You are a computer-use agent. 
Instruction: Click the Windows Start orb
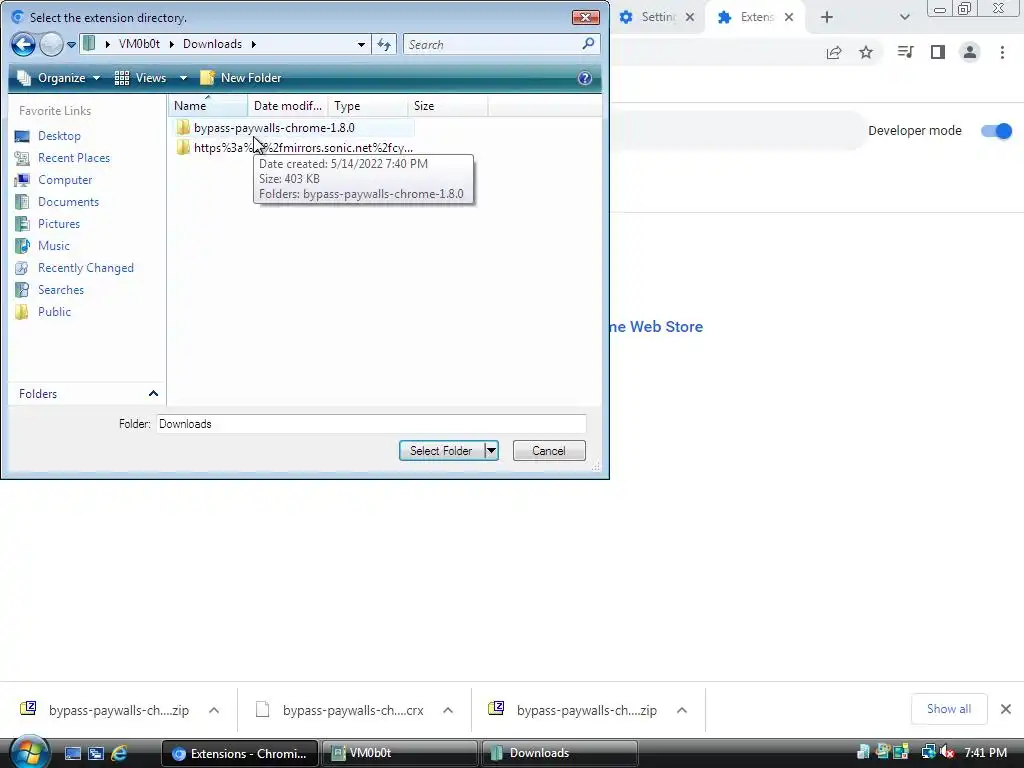click(29, 752)
